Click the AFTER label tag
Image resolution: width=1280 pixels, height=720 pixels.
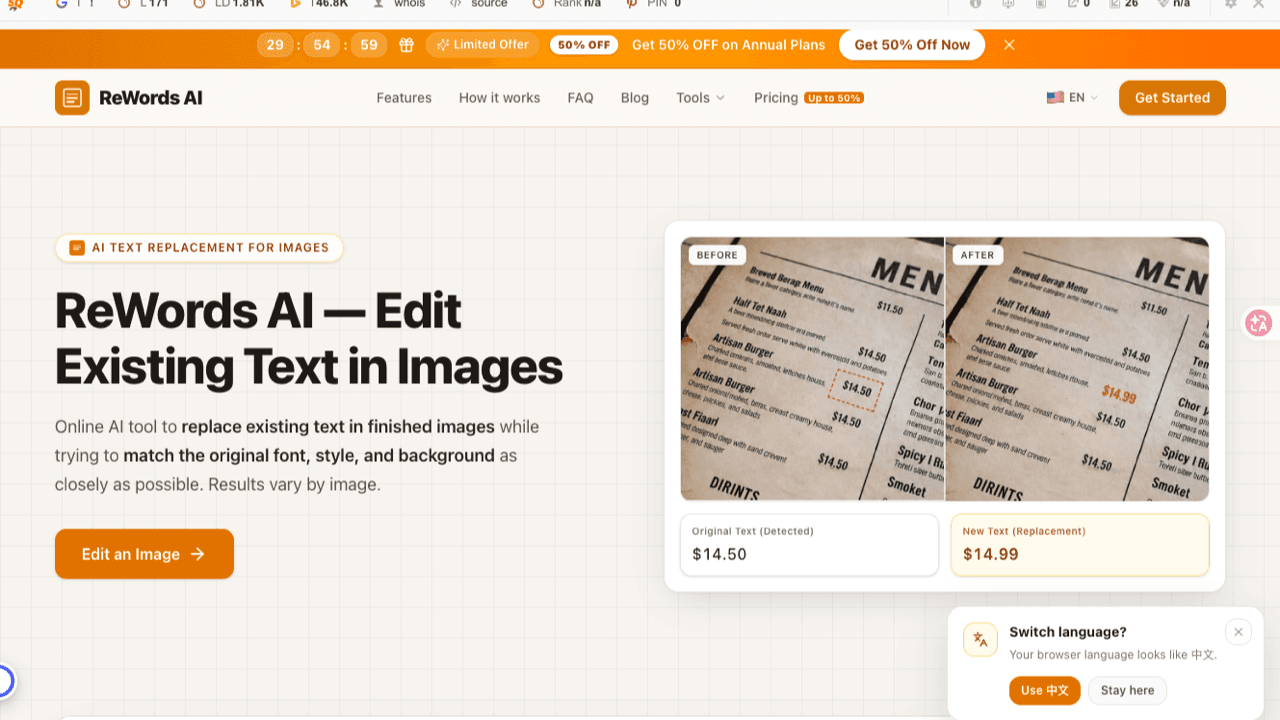coord(977,255)
